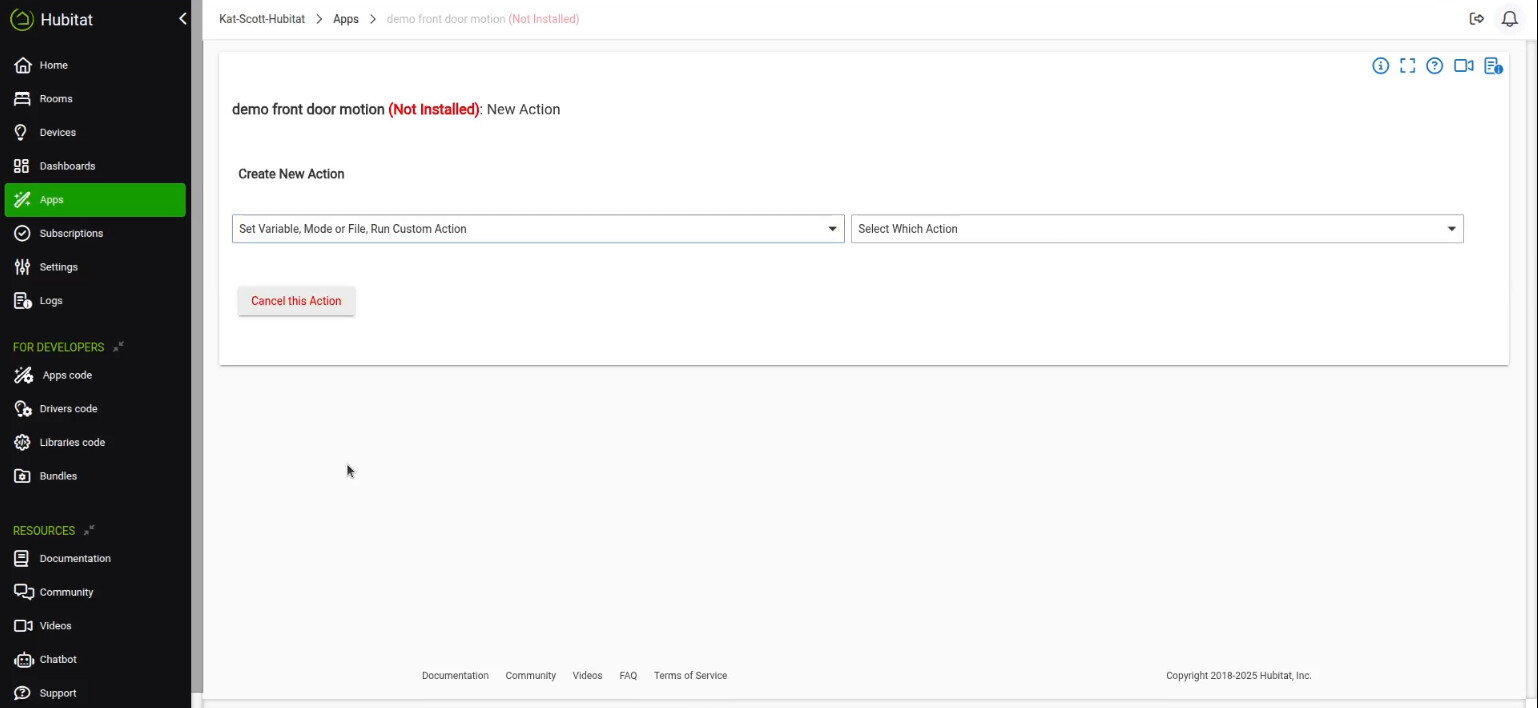Click the help question mark icon

coord(1434,66)
